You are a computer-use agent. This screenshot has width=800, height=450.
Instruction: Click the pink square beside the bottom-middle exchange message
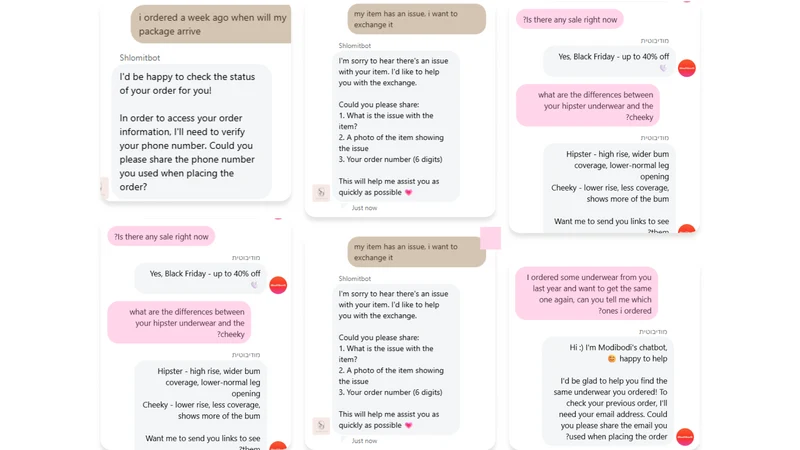[x=490, y=238]
